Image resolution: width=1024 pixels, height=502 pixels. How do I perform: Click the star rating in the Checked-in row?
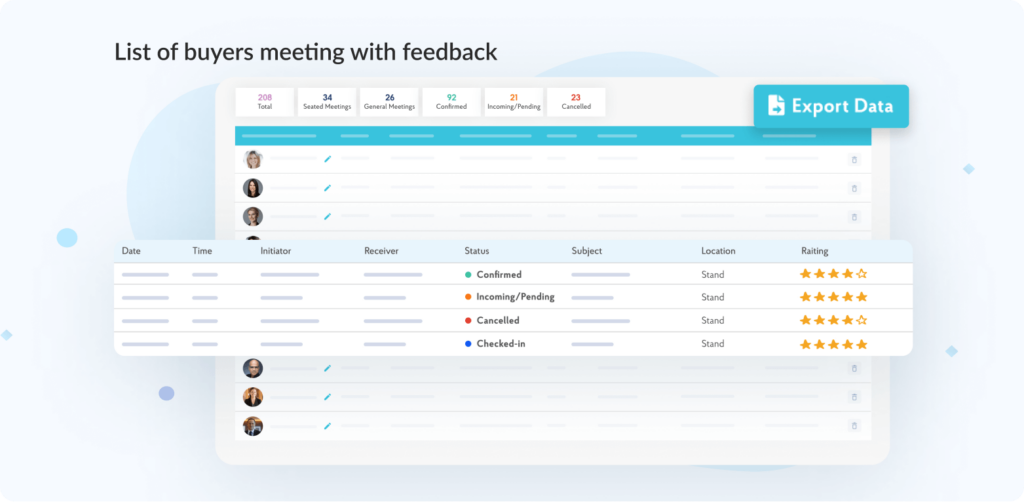(x=833, y=344)
